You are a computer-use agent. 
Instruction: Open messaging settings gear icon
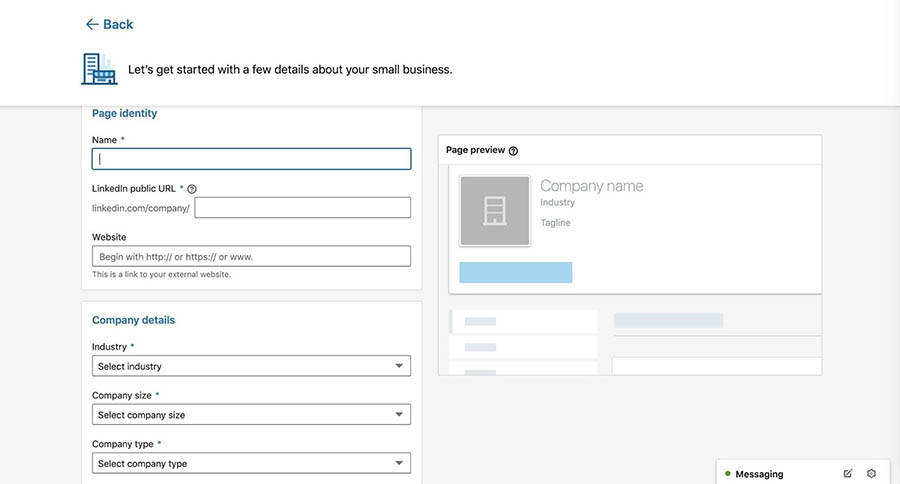tap(871, 473)
